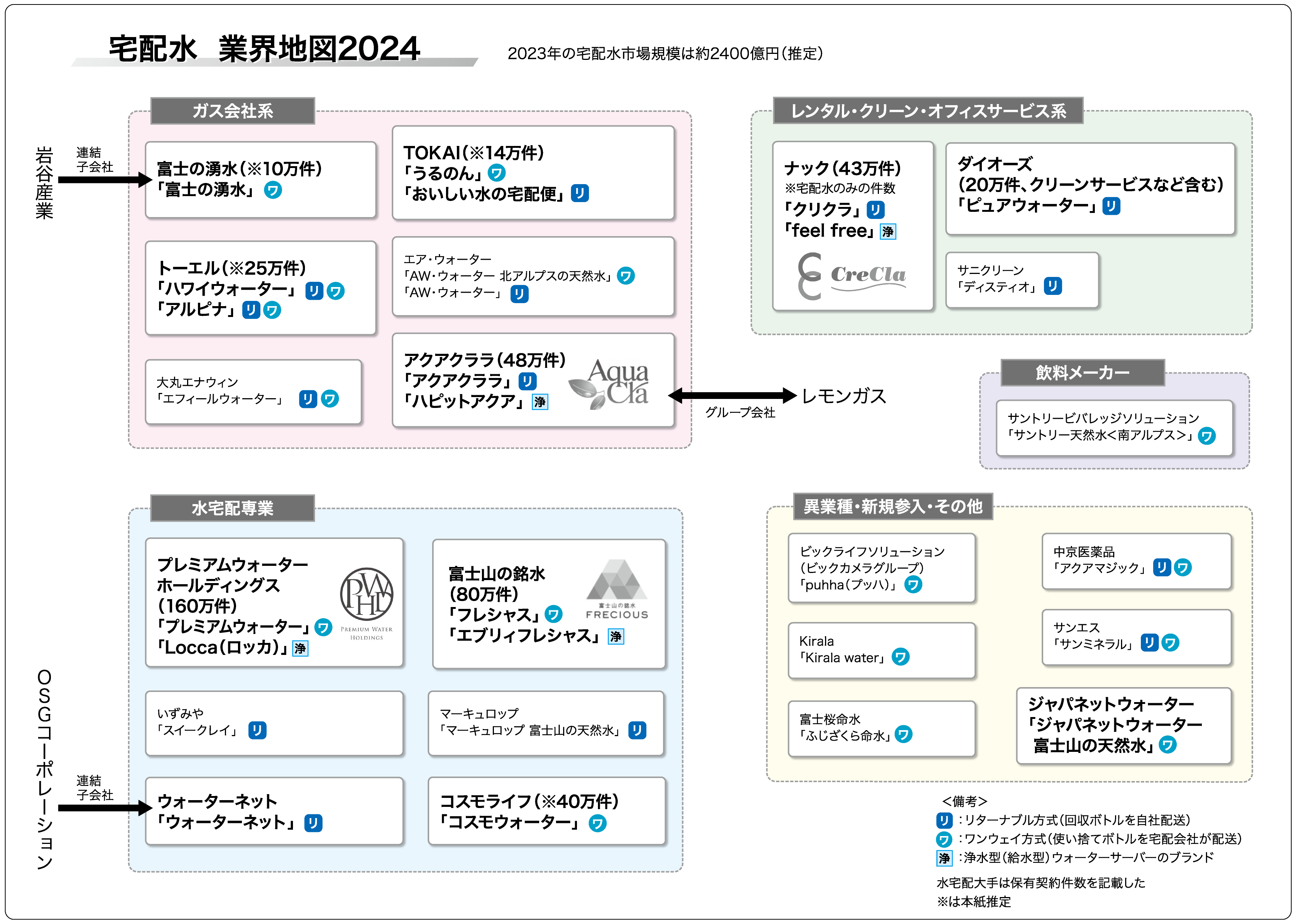Click the 異業種・新規参入・その他 header
Screen dimensions: 1295x924
893,506
